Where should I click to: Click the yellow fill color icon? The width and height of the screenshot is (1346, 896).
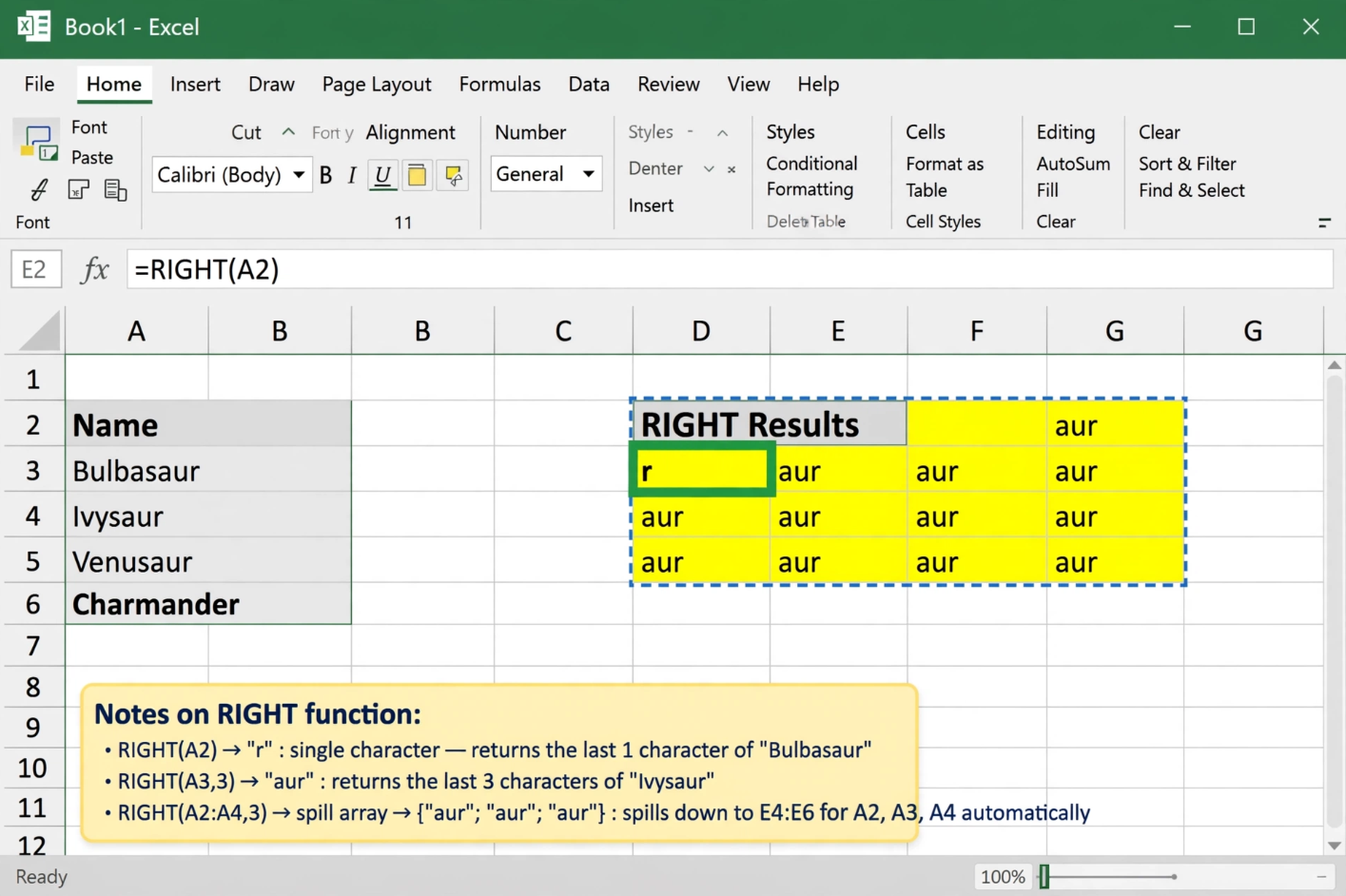click(x=417, y=175)
